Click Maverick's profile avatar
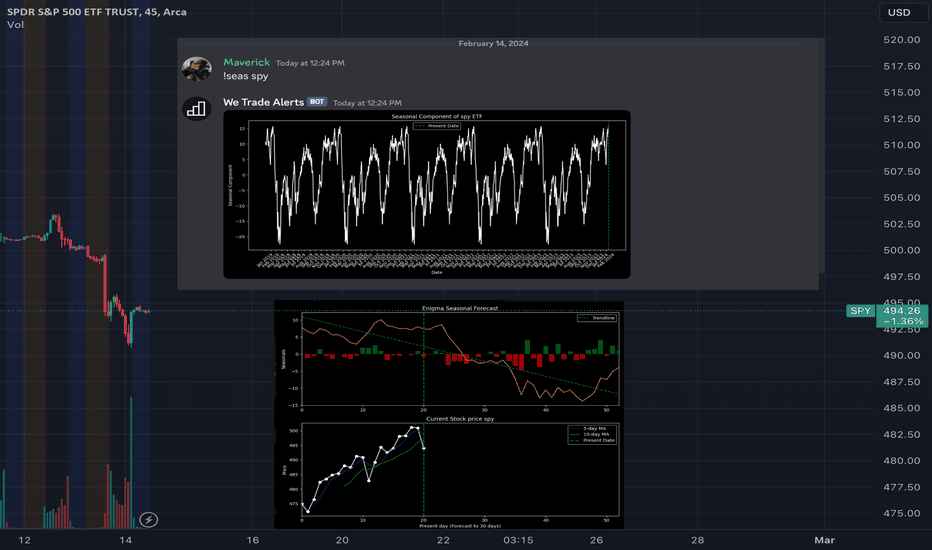Screen dimensions: 932x550 197,69
